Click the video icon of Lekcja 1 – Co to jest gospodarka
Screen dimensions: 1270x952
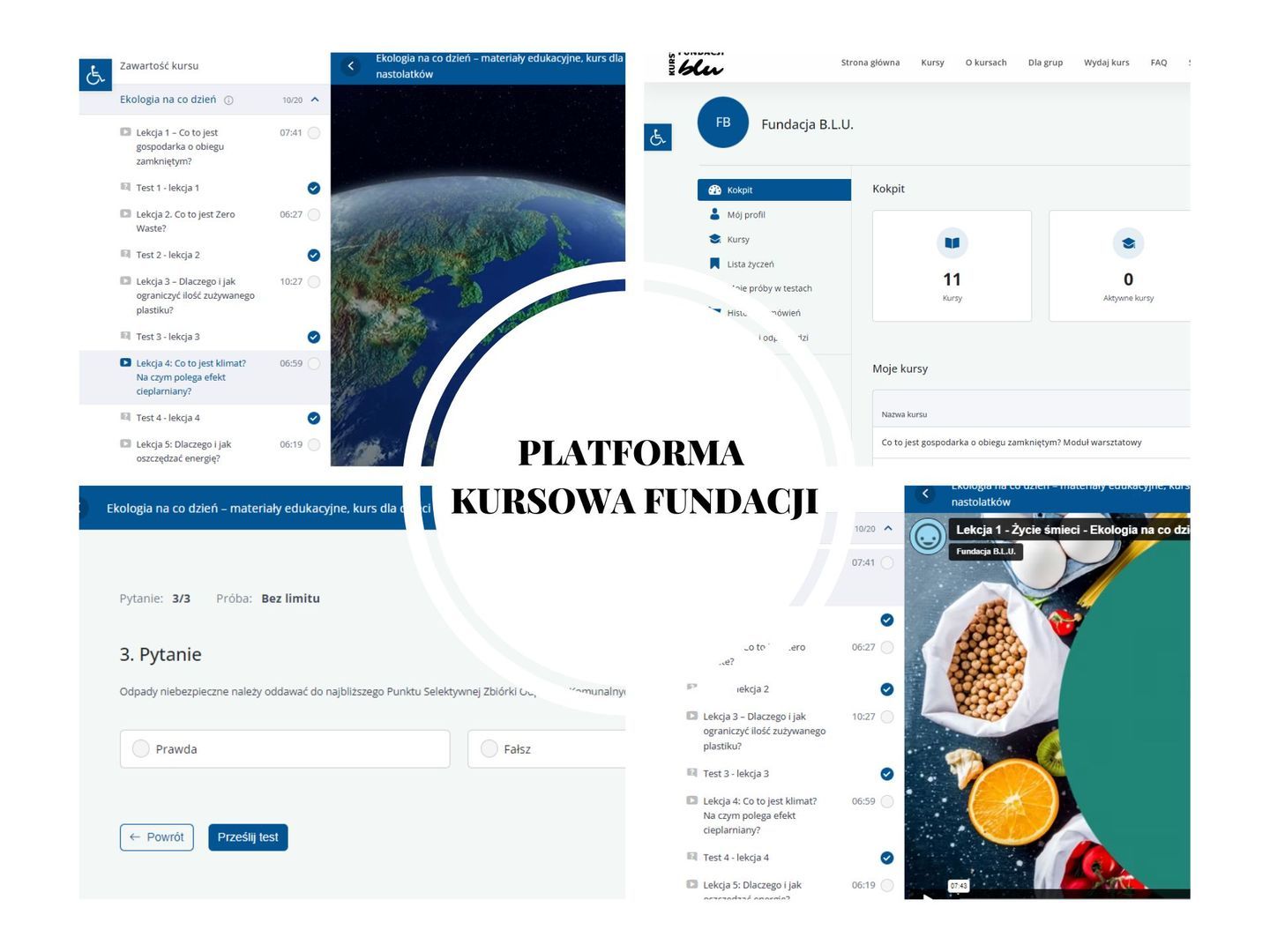click(x=125, y=132)
